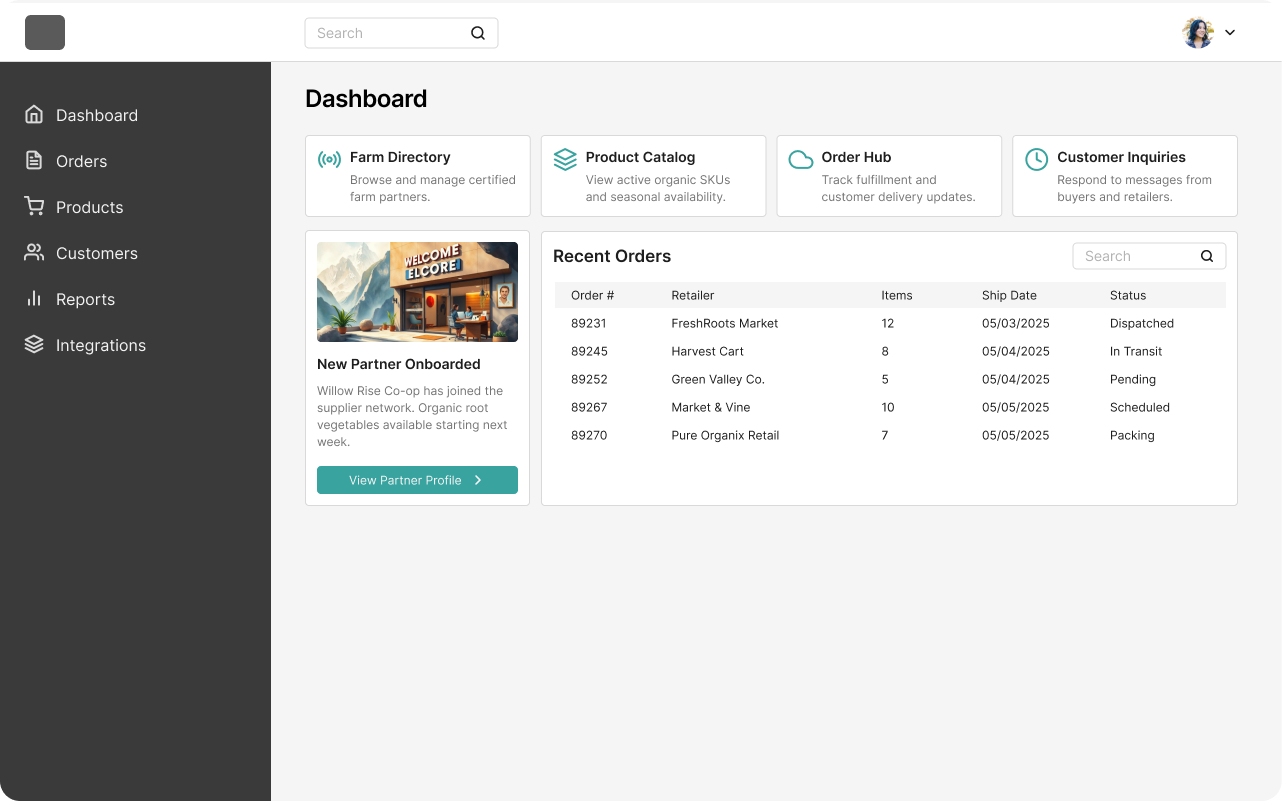This screenshot has height=801, width=1282.
Task: Expand the user account dropdown chevron
Action: pos(1230,33)
